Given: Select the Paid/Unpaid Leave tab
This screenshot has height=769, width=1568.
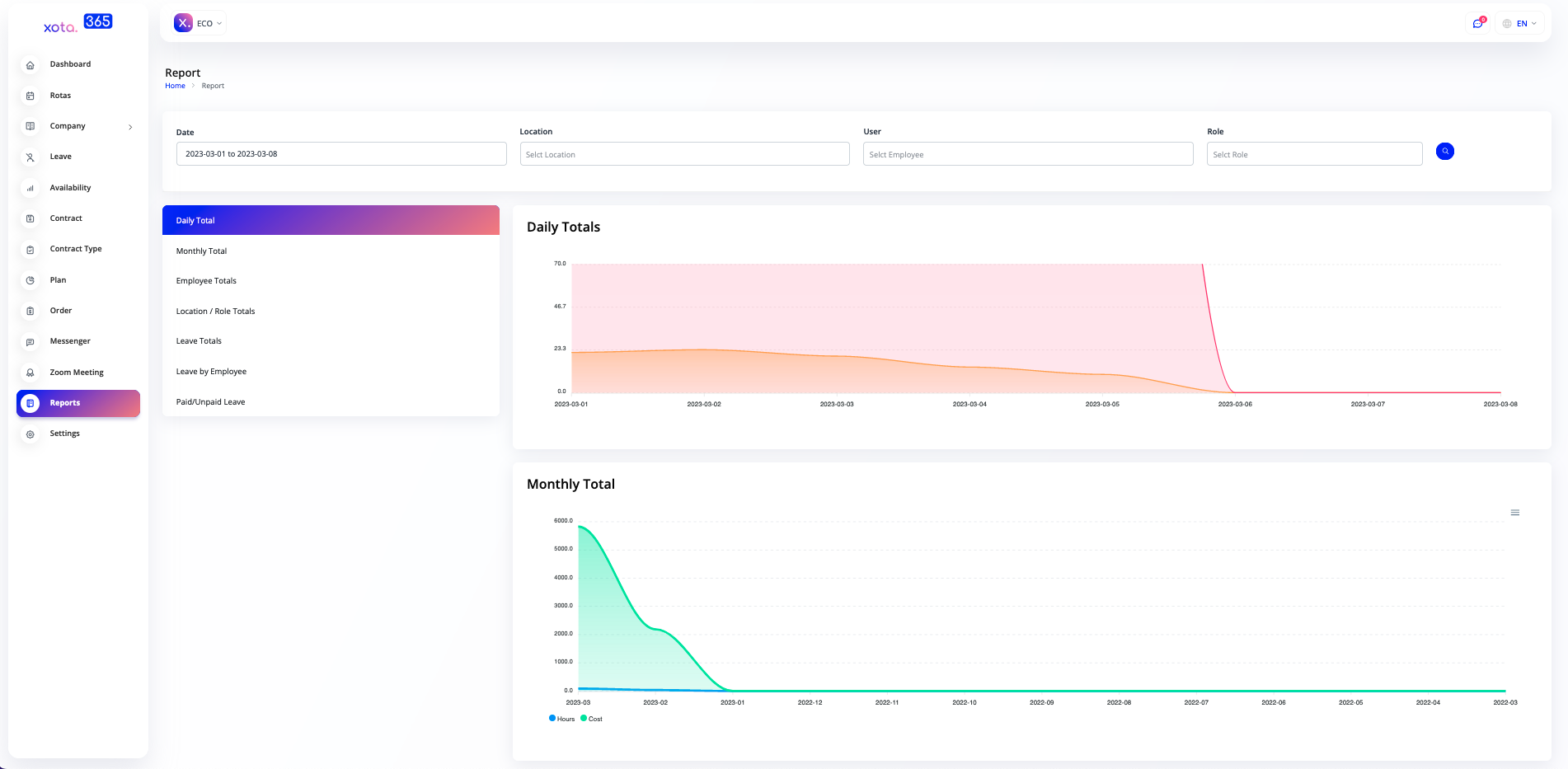Looking at the screenshot, I should (331, 402).
